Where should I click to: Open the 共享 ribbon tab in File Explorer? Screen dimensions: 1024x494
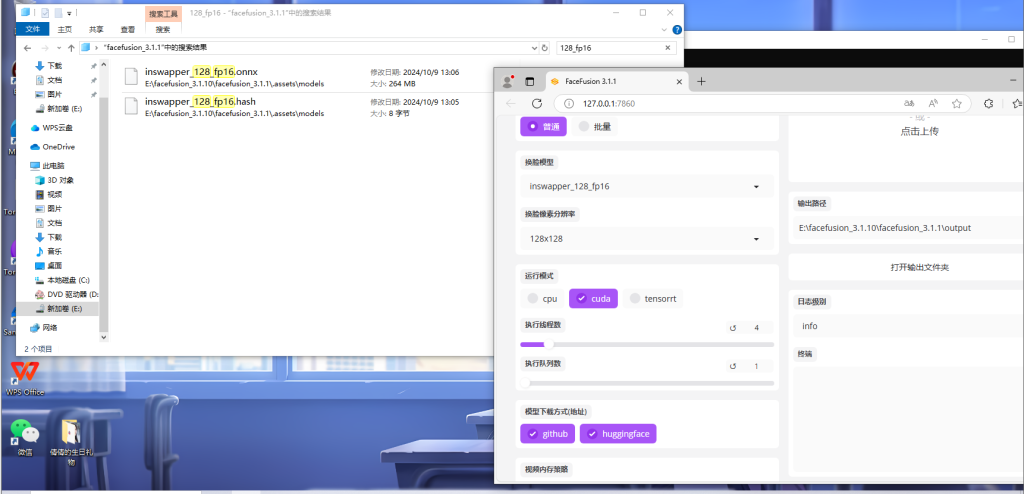tap(97, 30)
